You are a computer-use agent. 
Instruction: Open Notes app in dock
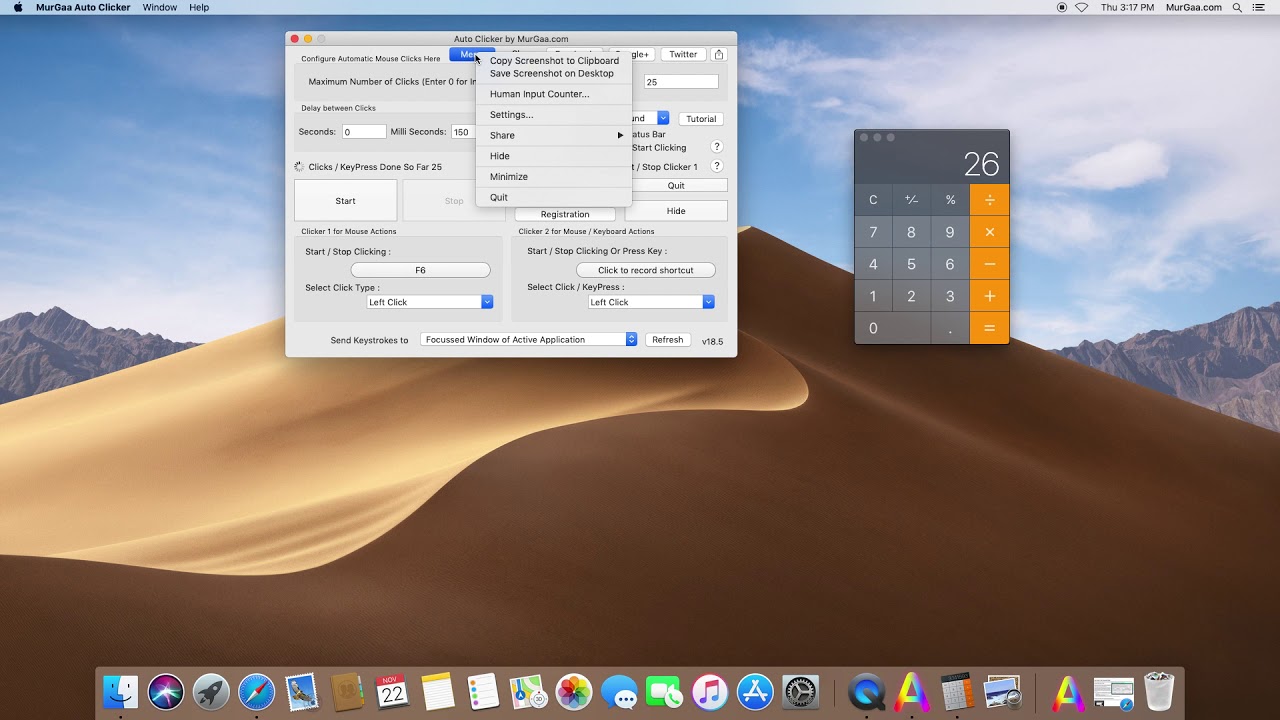pyautogui.click(x=438, y=692)
